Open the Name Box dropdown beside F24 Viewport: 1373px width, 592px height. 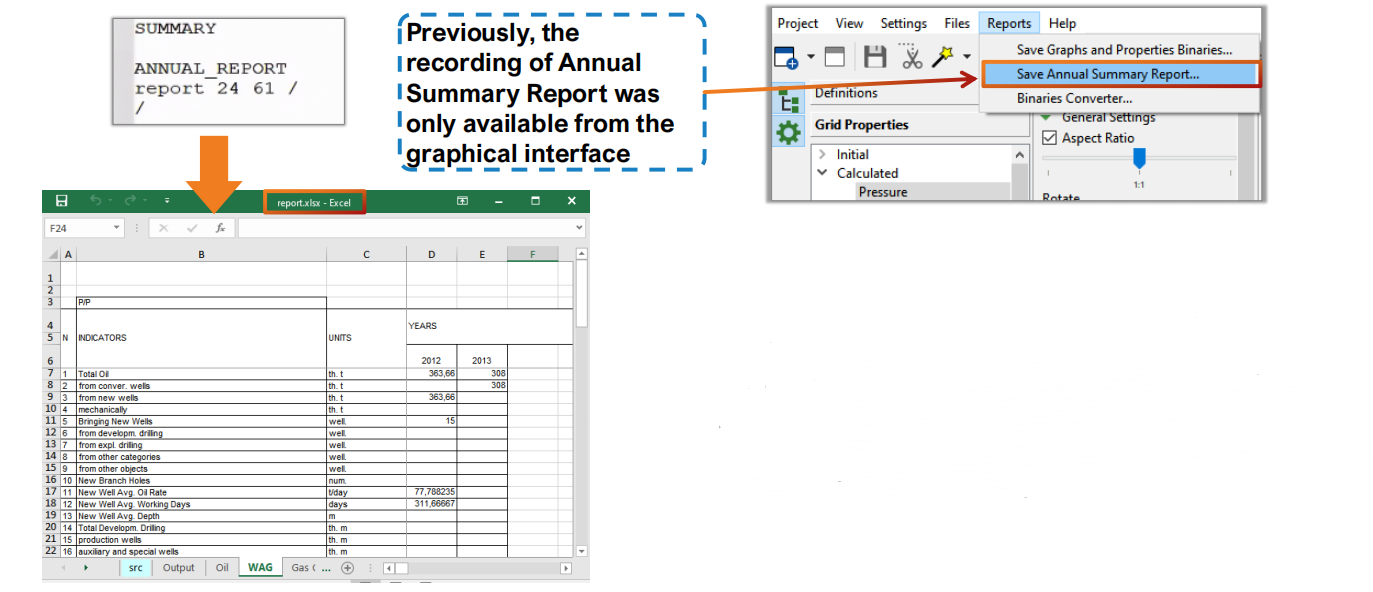(116, 228)
